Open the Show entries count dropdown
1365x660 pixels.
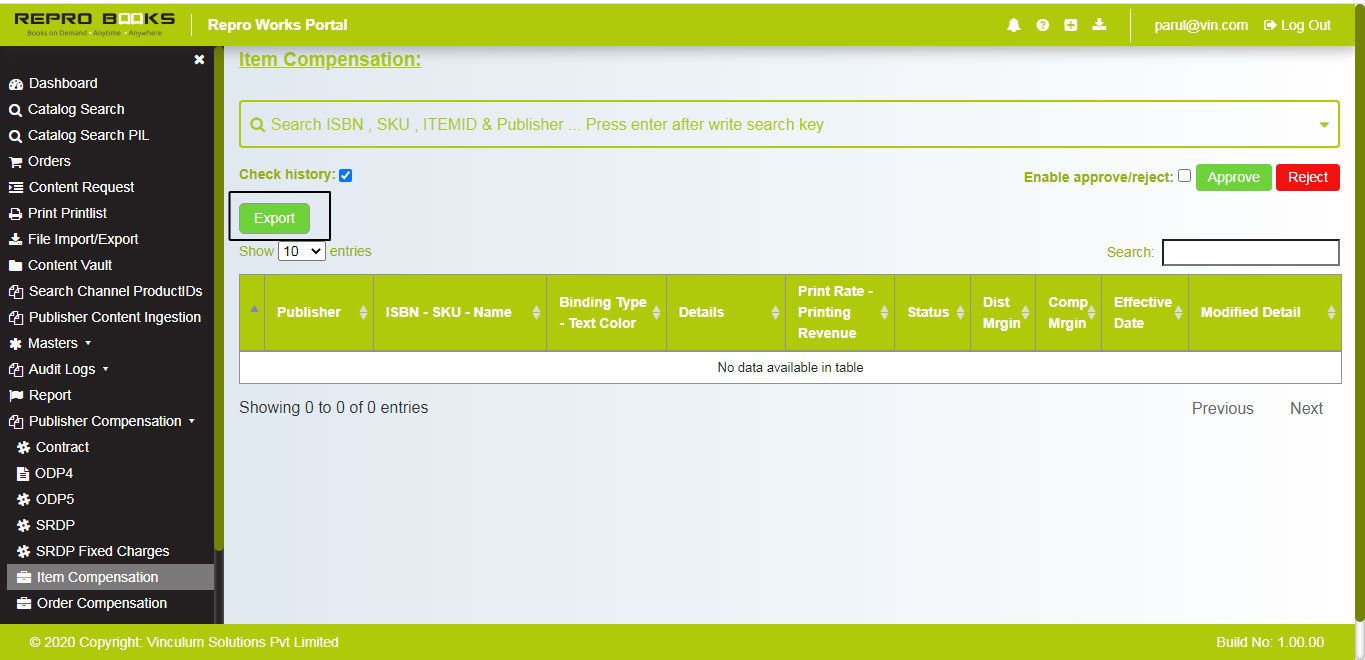coord(301,252)
